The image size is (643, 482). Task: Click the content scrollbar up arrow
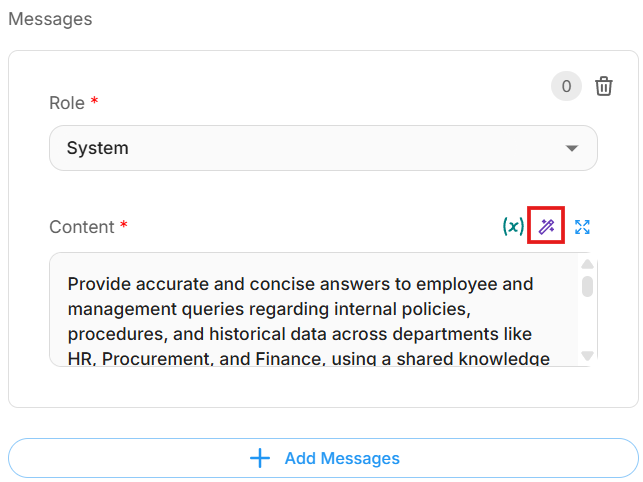pyautogui.click(x=588, y=264)
